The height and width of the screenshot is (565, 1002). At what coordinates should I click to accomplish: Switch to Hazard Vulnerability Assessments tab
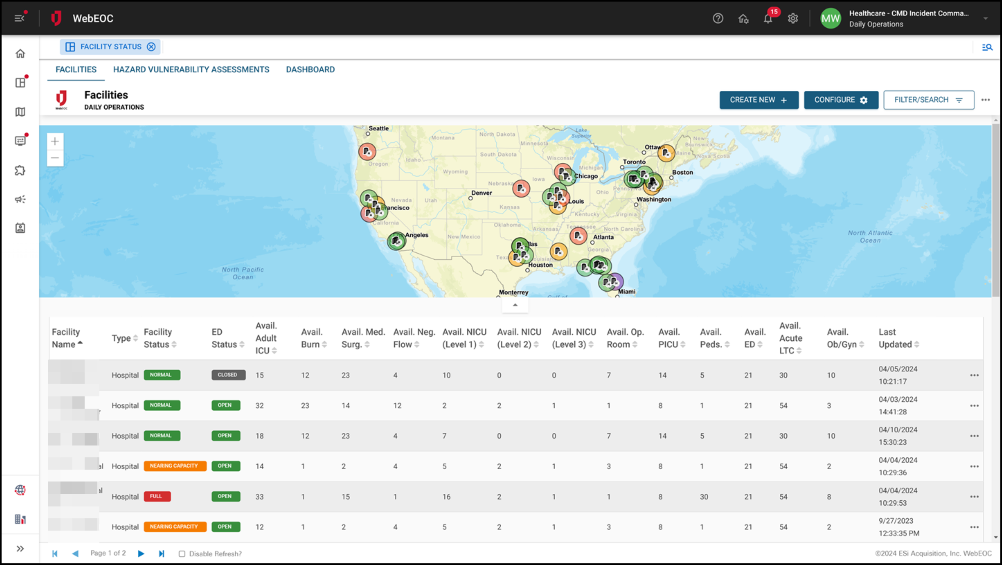point(191,70)
